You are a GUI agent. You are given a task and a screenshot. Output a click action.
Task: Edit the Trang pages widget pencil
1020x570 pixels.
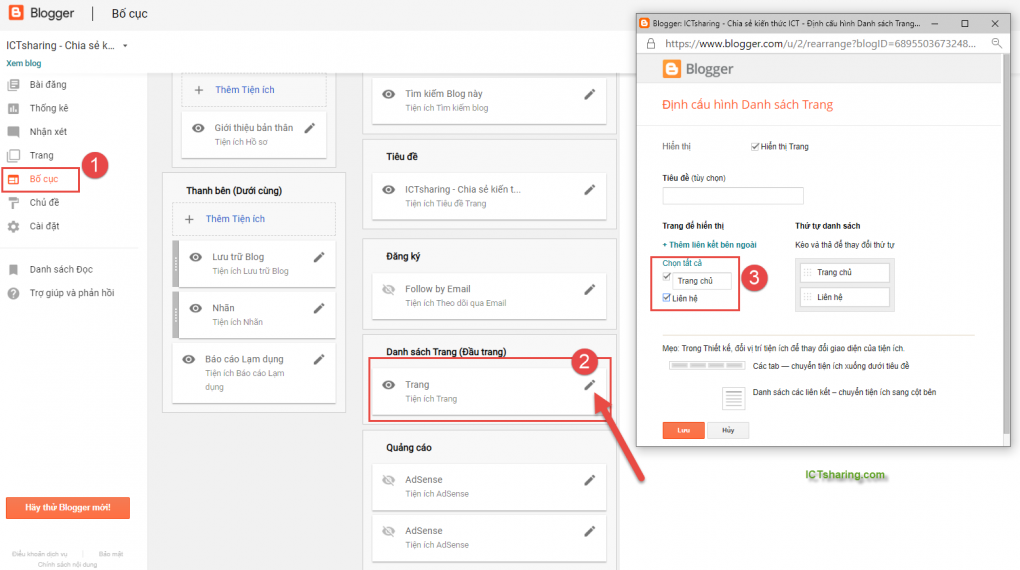click(x=589, y=385)
